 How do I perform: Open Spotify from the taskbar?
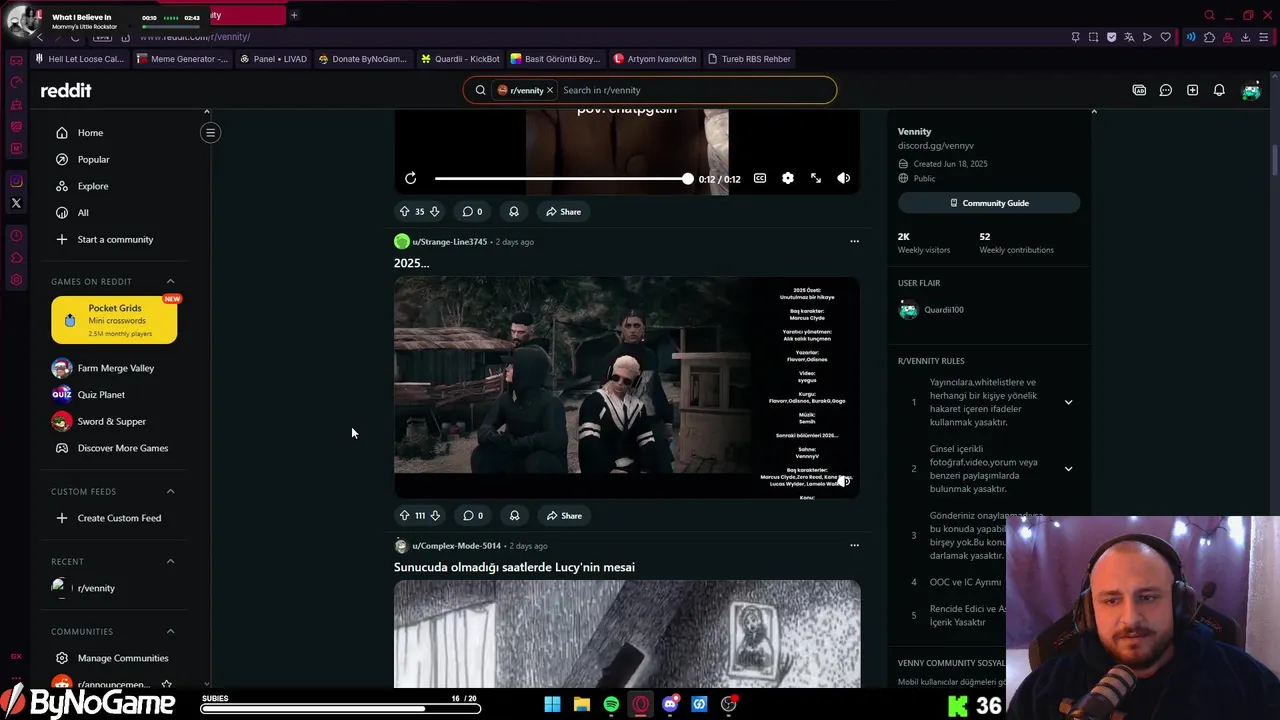[611, 704]
